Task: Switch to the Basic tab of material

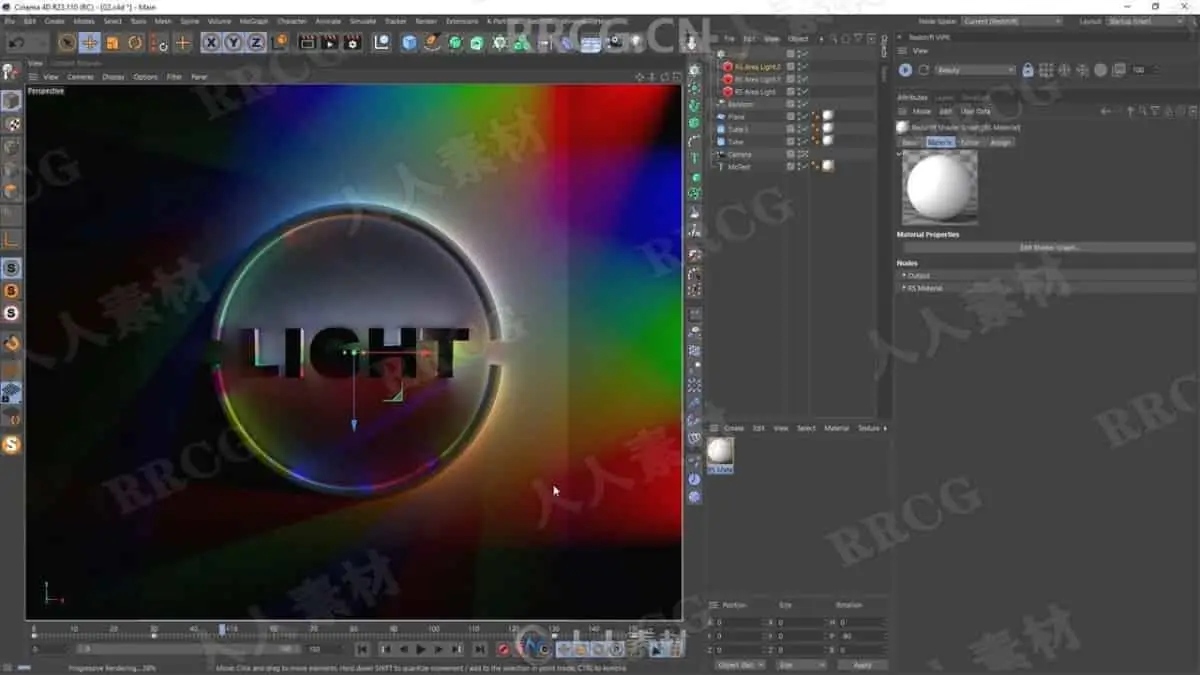Action: click(910, 142)
